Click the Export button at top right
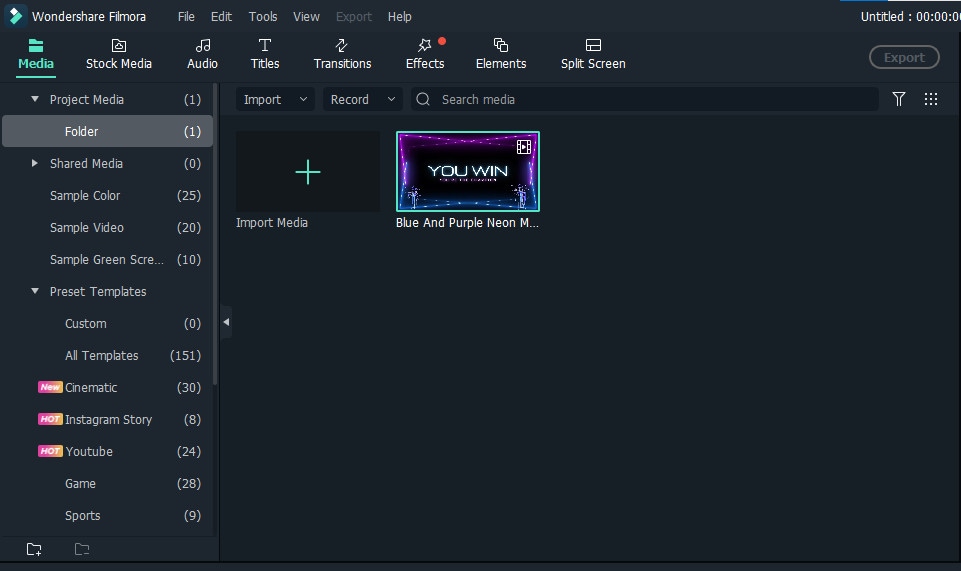 (904, 57)
